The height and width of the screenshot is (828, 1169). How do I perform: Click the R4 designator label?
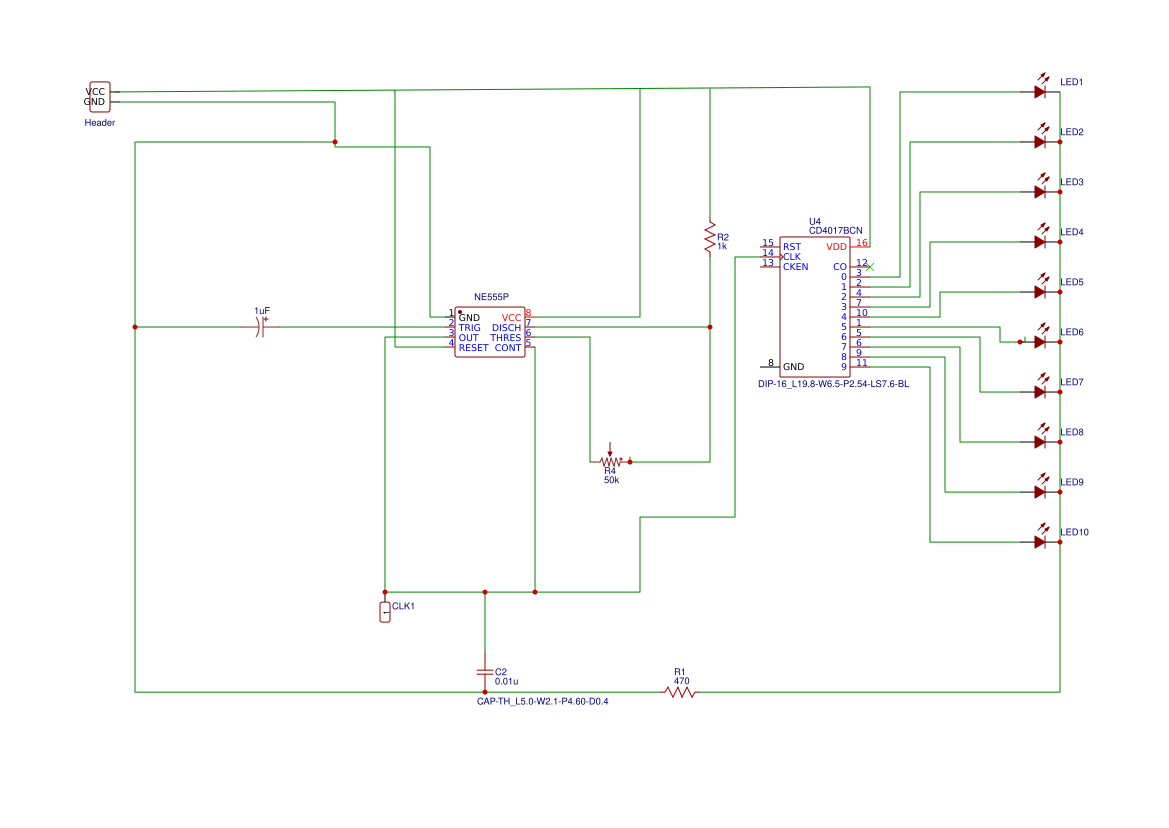[x=610, y=471]
